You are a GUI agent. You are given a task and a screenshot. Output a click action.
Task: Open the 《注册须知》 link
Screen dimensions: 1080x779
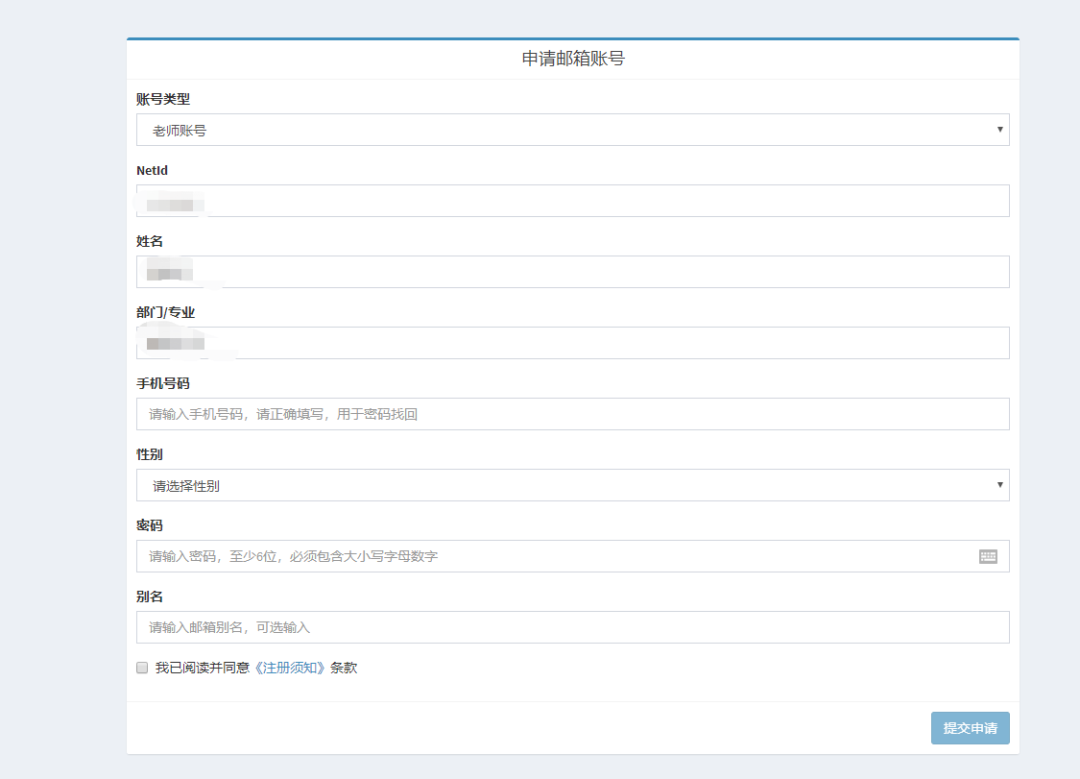tap(289, 667)
